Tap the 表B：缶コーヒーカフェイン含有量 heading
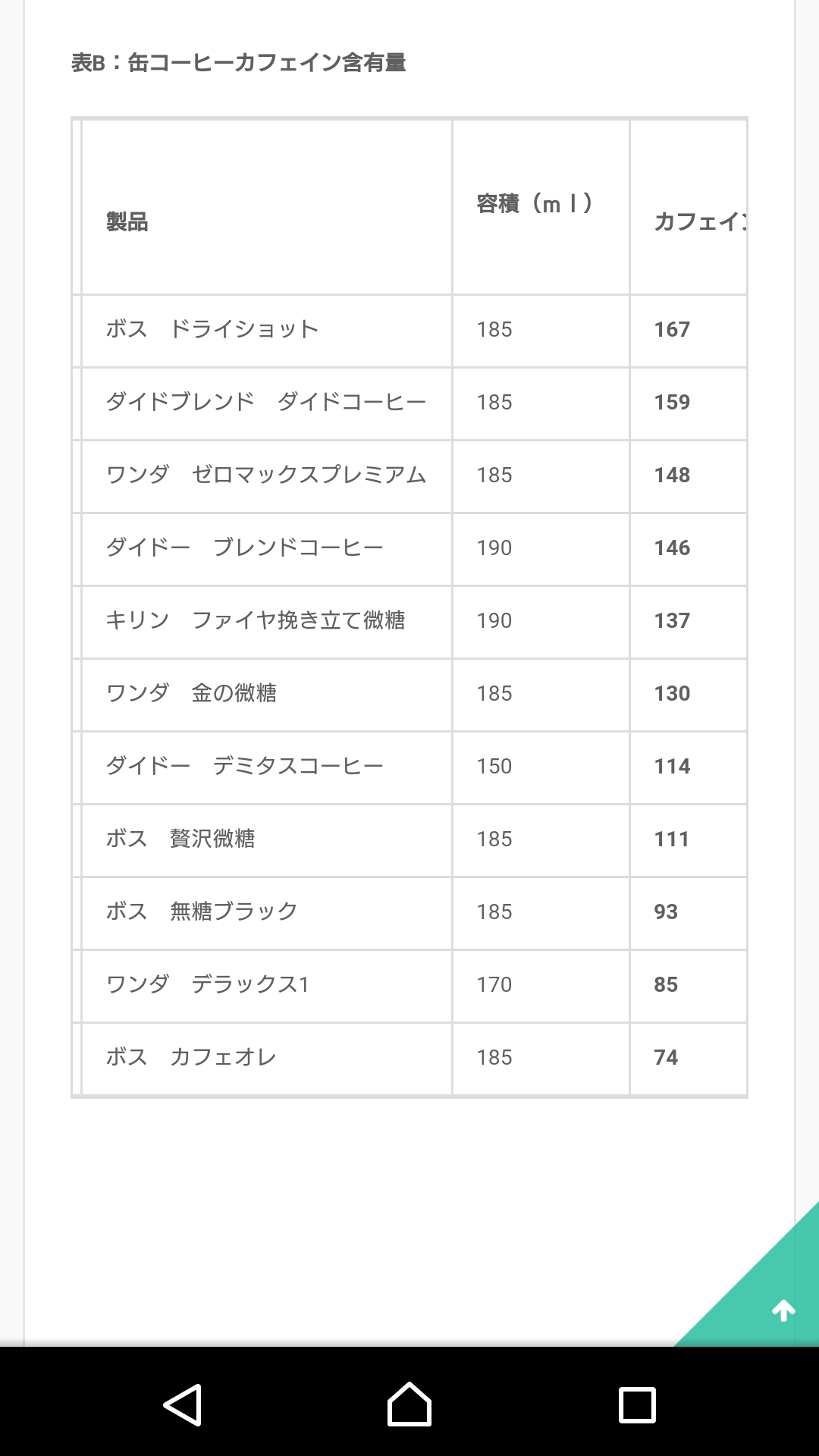819x1456 pixels. (x=238, y=62)
